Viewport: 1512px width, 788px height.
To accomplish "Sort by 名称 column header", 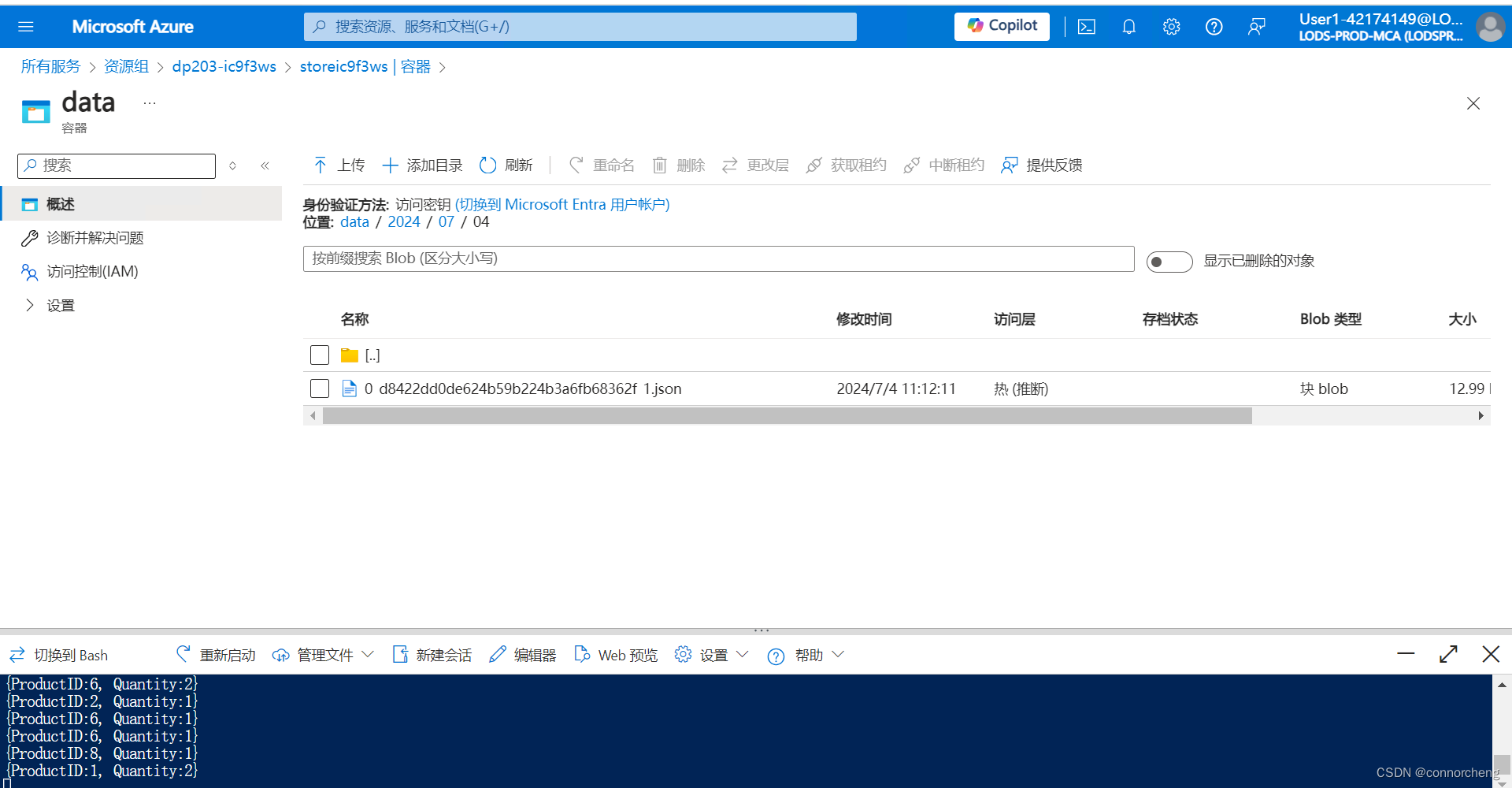I will [x=354, y=319].
